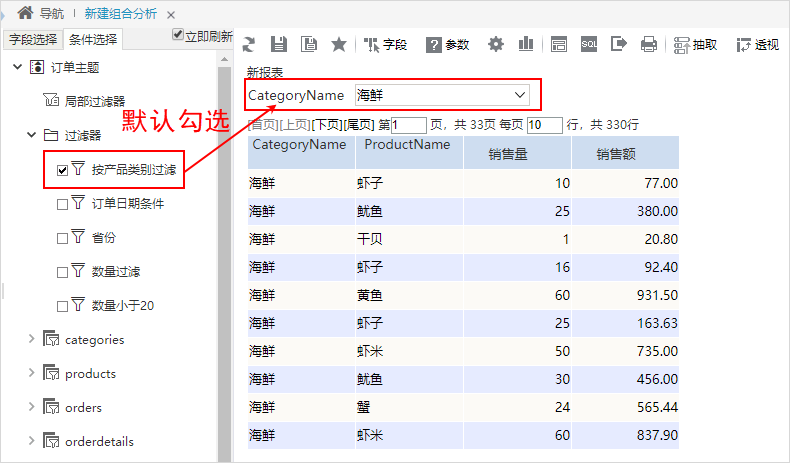Click funnel icon of 省份
This screenshot has width=790, height=463.
[x=78, y=236]
